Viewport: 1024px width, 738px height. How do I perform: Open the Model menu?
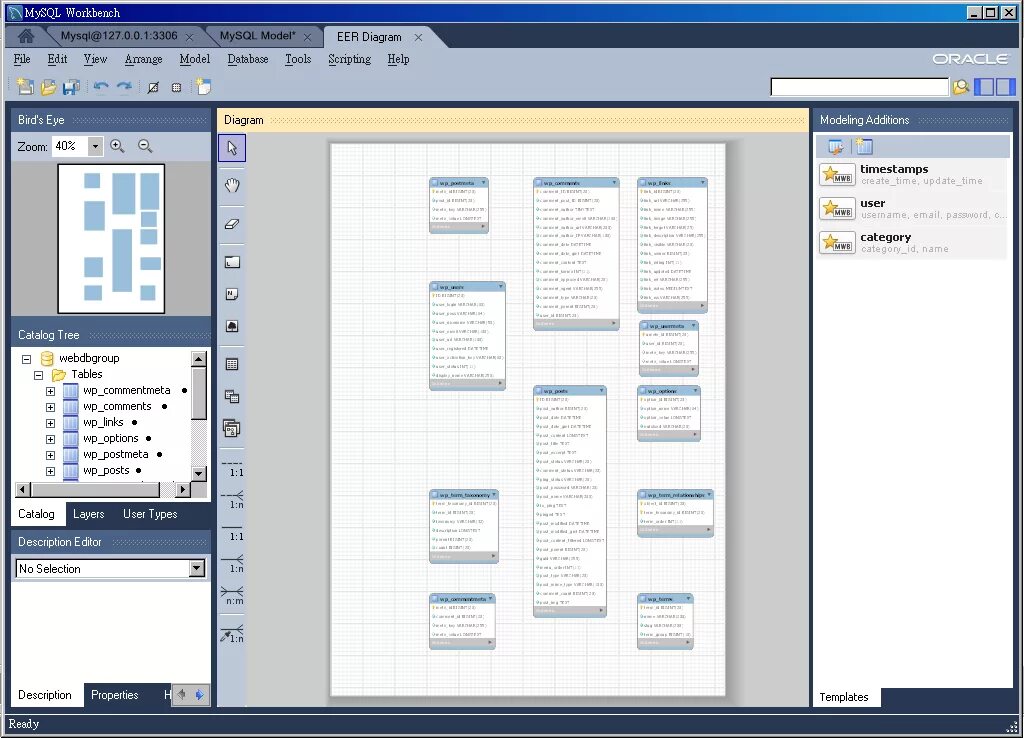(195, 59)
